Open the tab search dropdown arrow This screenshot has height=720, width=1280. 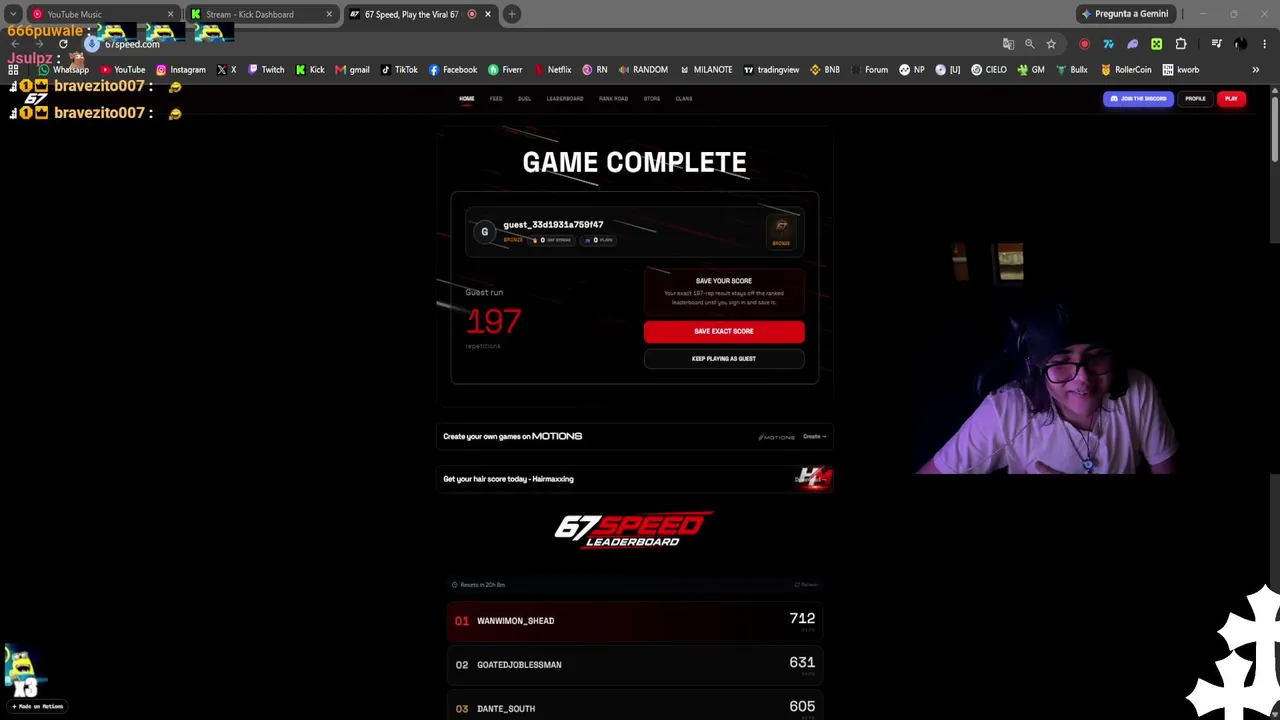(13, 14)
